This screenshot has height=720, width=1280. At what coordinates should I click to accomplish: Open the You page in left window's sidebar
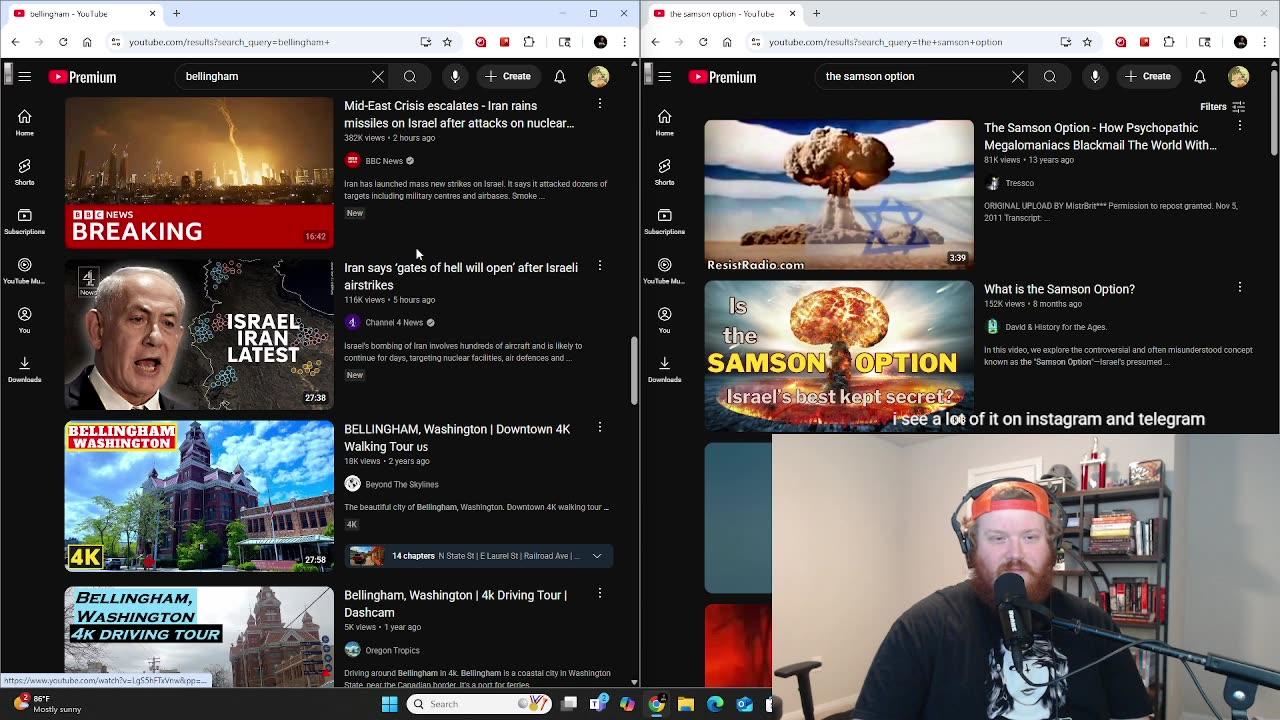pos(24,319)
